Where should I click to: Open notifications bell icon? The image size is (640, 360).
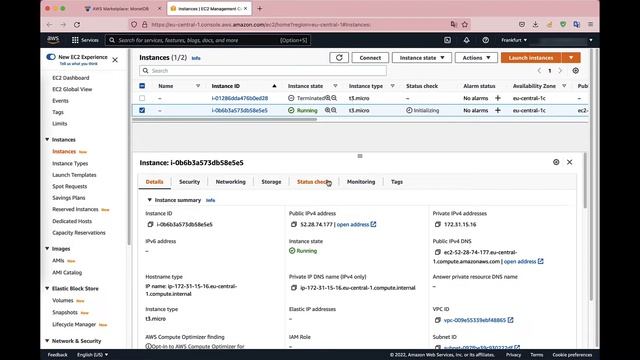pos(467,40)
